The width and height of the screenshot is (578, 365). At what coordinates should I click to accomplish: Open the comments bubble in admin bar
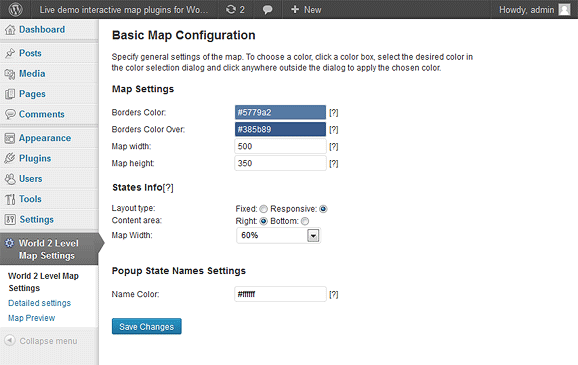(x=268, y=10)
